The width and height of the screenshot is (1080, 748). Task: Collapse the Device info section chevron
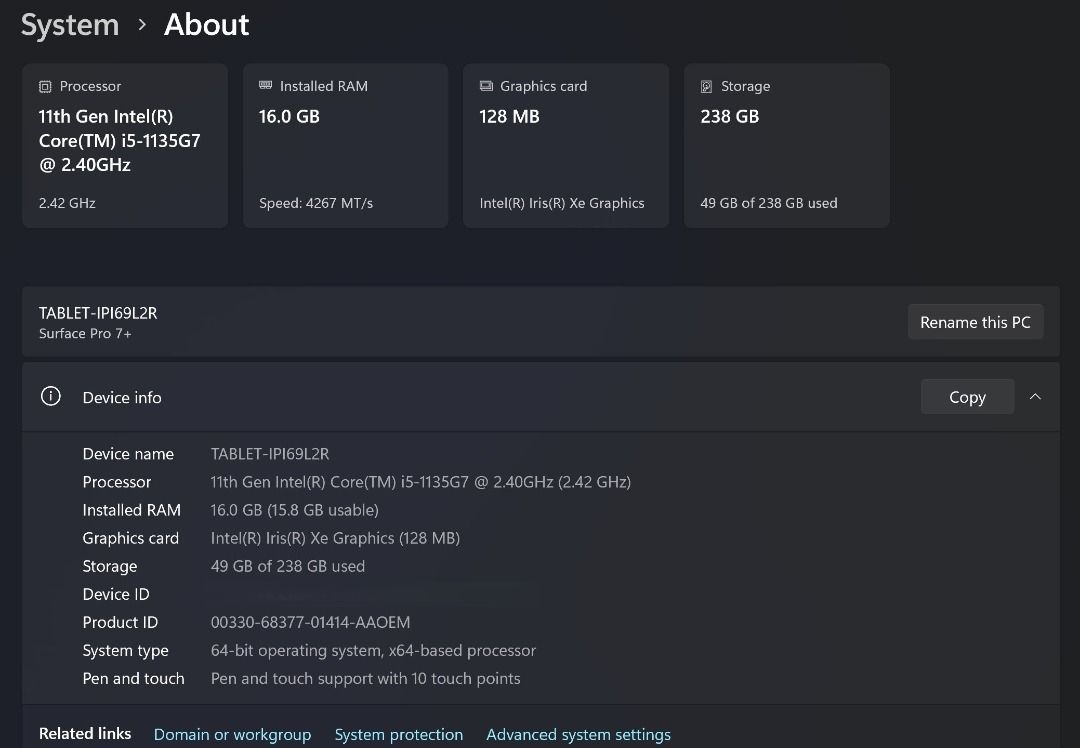coord(1035,397)
